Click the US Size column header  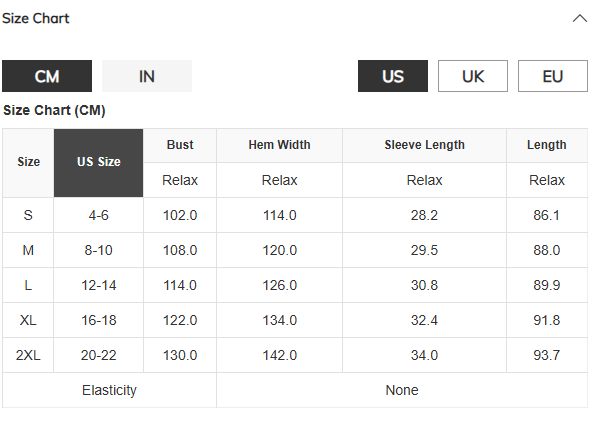pos(99,162)
